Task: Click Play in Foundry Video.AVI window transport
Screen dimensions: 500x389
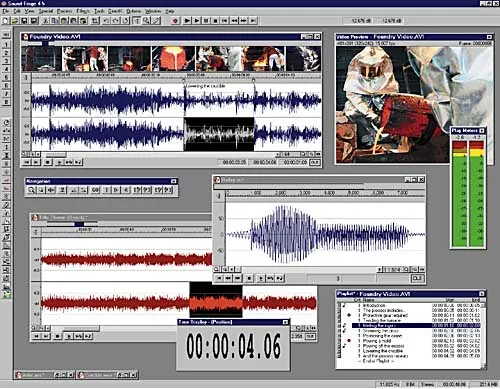Action: [x=59, y=162]
